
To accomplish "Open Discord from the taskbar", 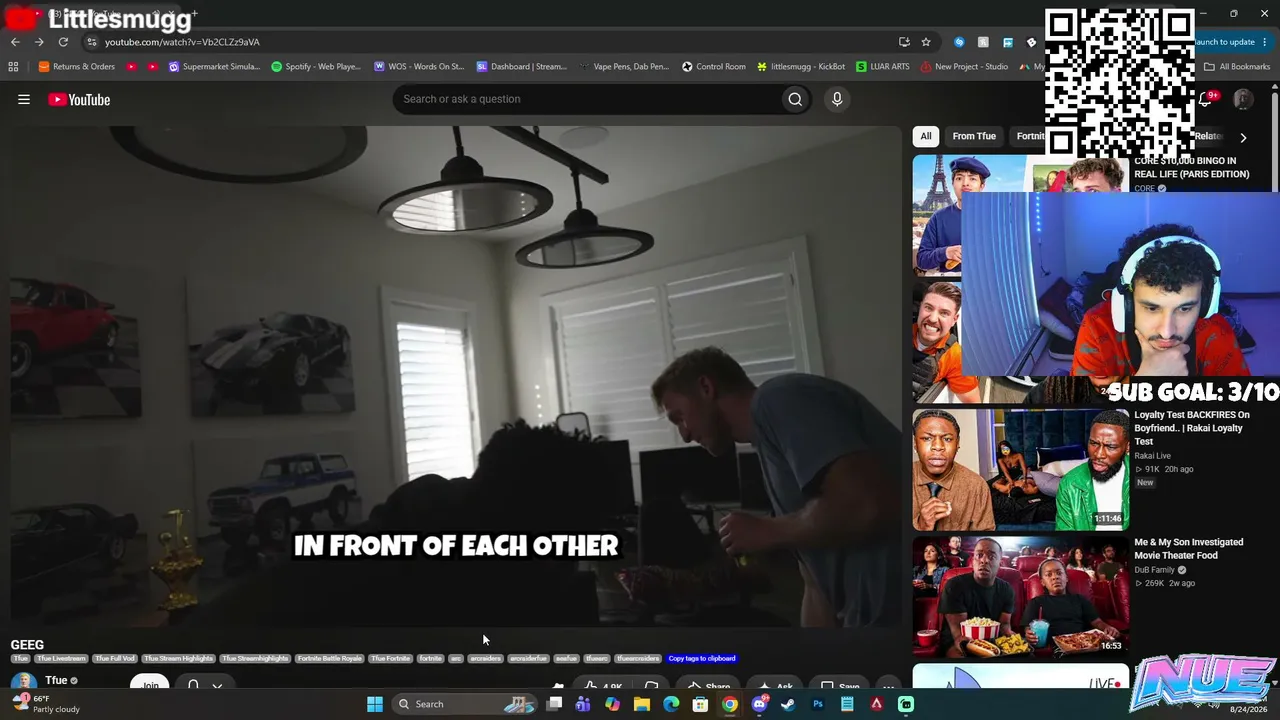I will [x=759, y=704].
